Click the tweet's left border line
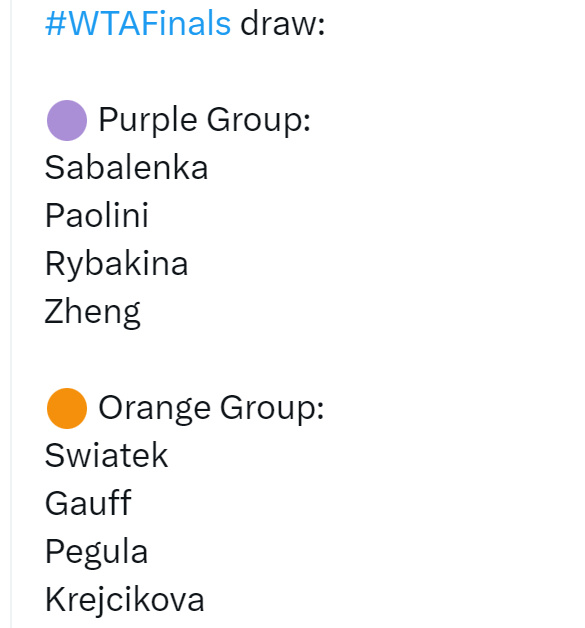 [x=11, y=314]
